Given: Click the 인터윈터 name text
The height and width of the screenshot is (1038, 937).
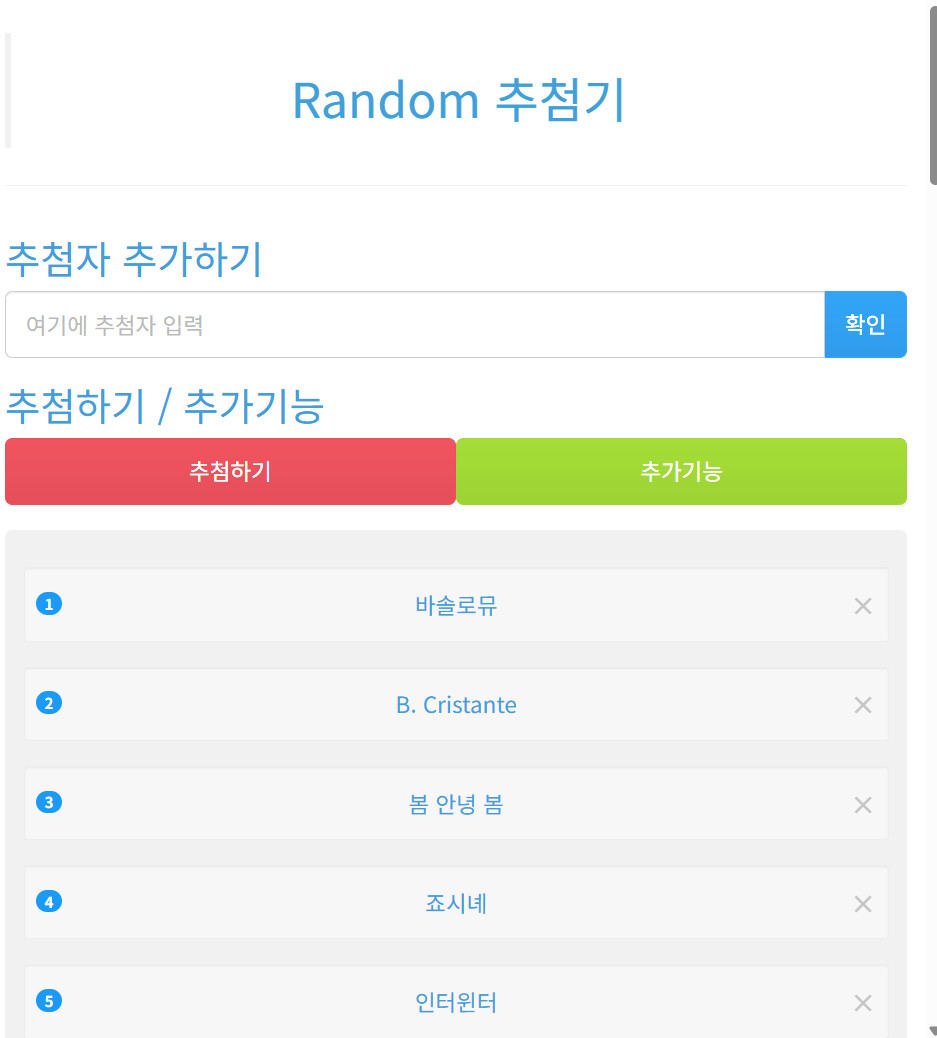Looking at the screenshot, I should tap(456, 1002).
